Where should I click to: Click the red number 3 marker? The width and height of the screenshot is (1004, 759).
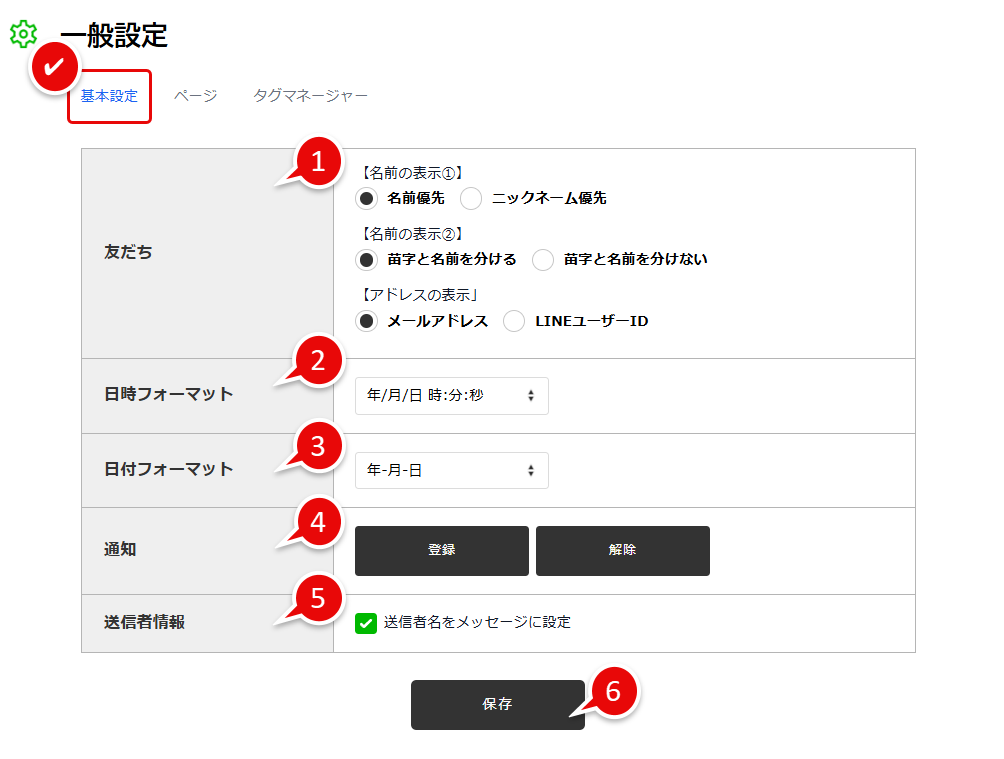[318, 446]
